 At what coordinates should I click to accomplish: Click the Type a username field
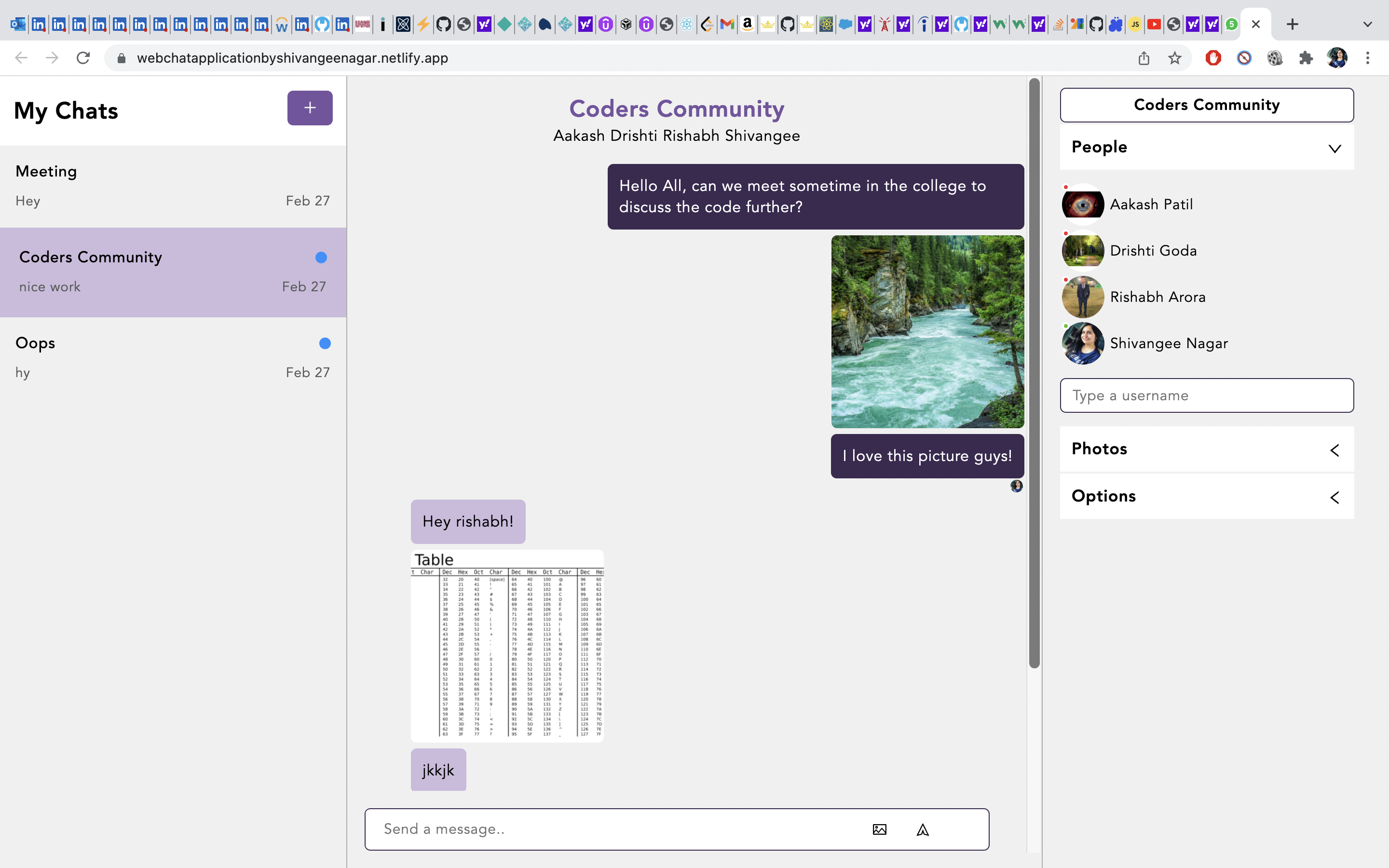coord(1207,395)
